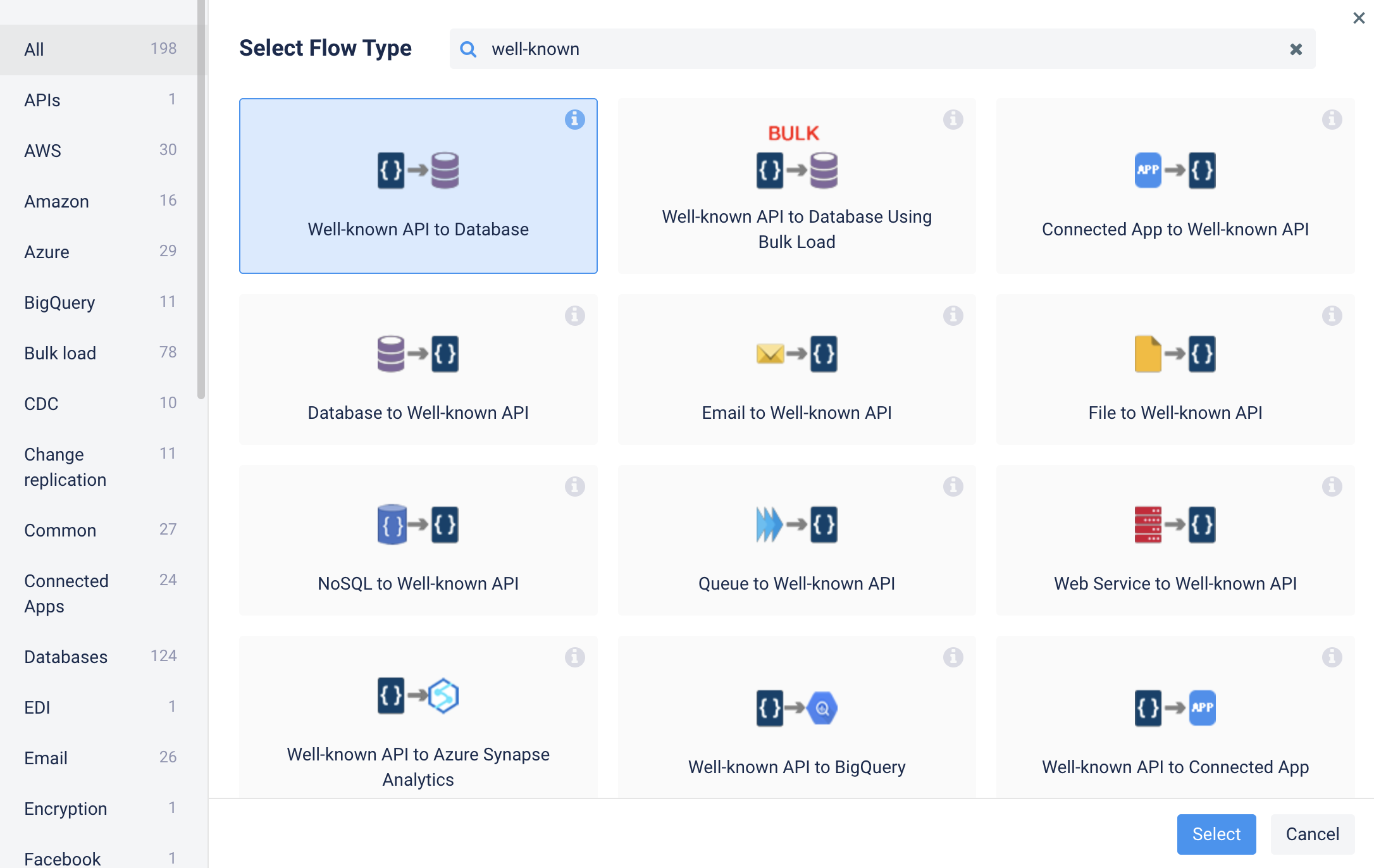Open info for Queue to Well-known API

953,486
